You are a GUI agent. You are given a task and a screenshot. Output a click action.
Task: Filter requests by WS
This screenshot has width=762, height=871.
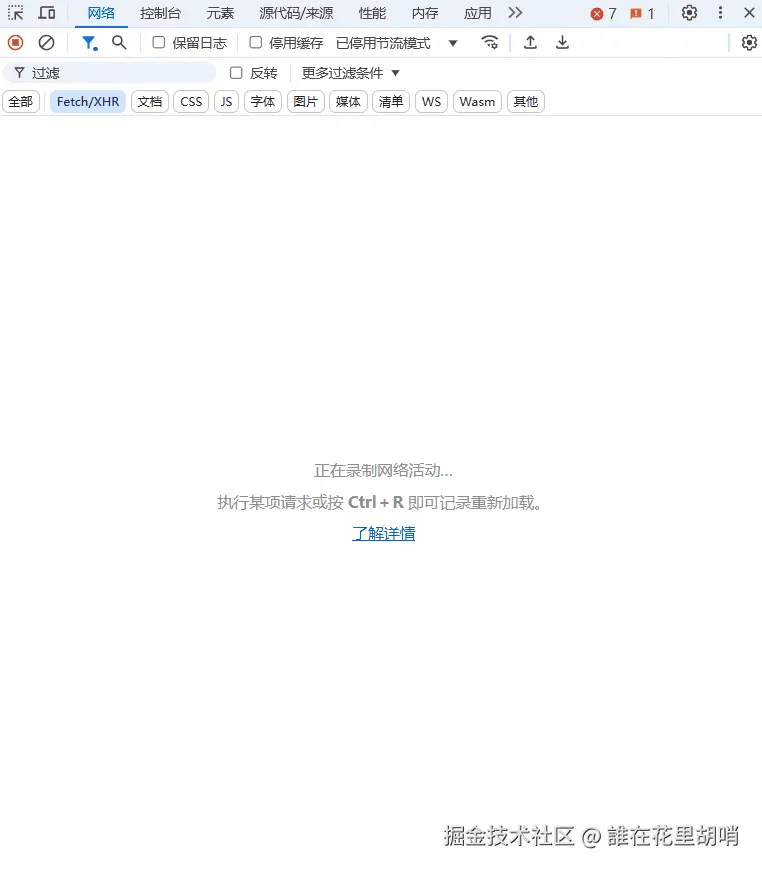432,102
